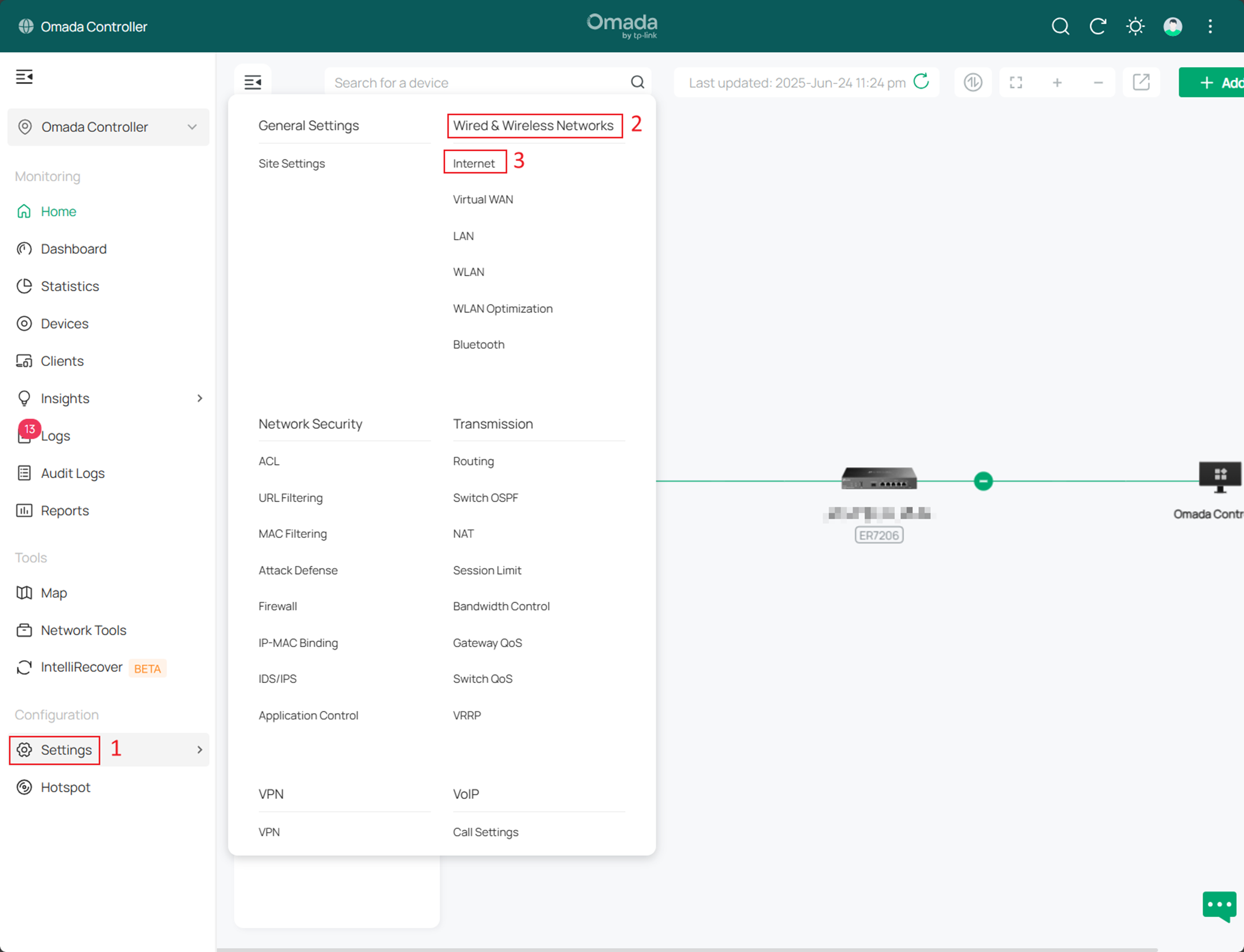Expand the Omada Controller site dropdown
This screenshot has width=1244, height=952.
click(108, 127)
